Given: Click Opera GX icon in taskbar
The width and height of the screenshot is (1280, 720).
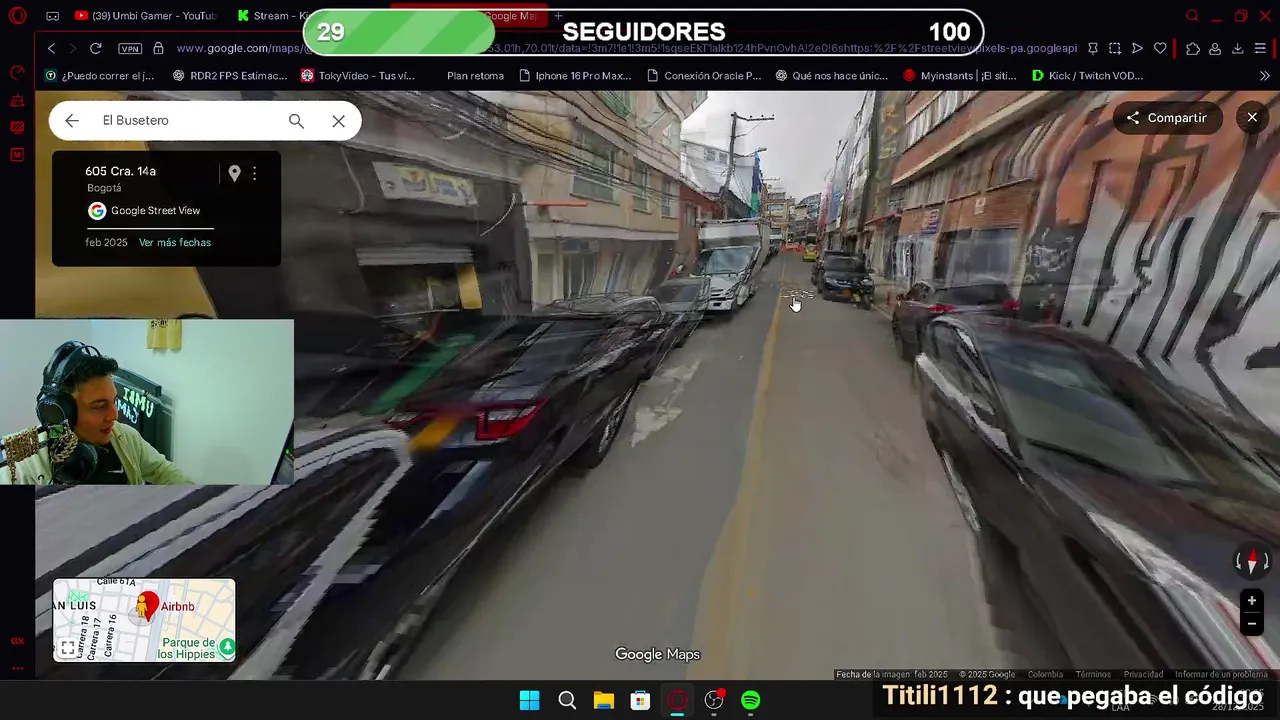Looking at the screenshot, I should pyautogui.click(x=677, y=700).
